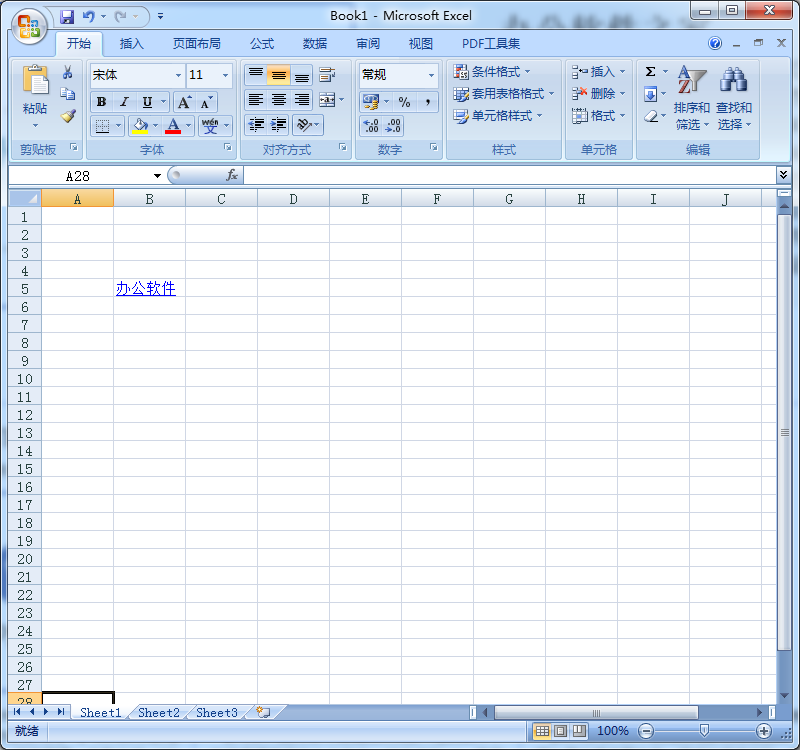Merge and center cells icon
The width and height of the screenshot is (800, 750).
[x=327, y=99]
